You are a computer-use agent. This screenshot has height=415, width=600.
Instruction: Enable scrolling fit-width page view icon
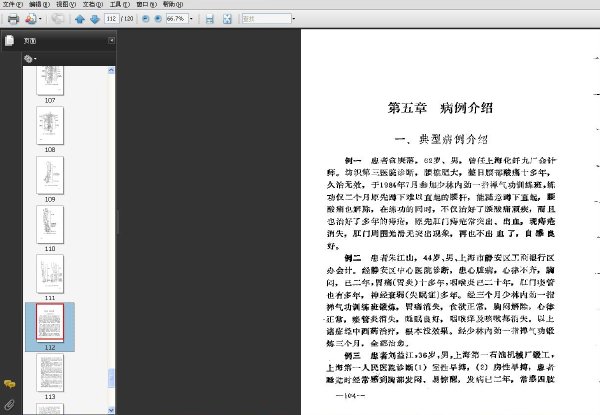tap(209, 19)
